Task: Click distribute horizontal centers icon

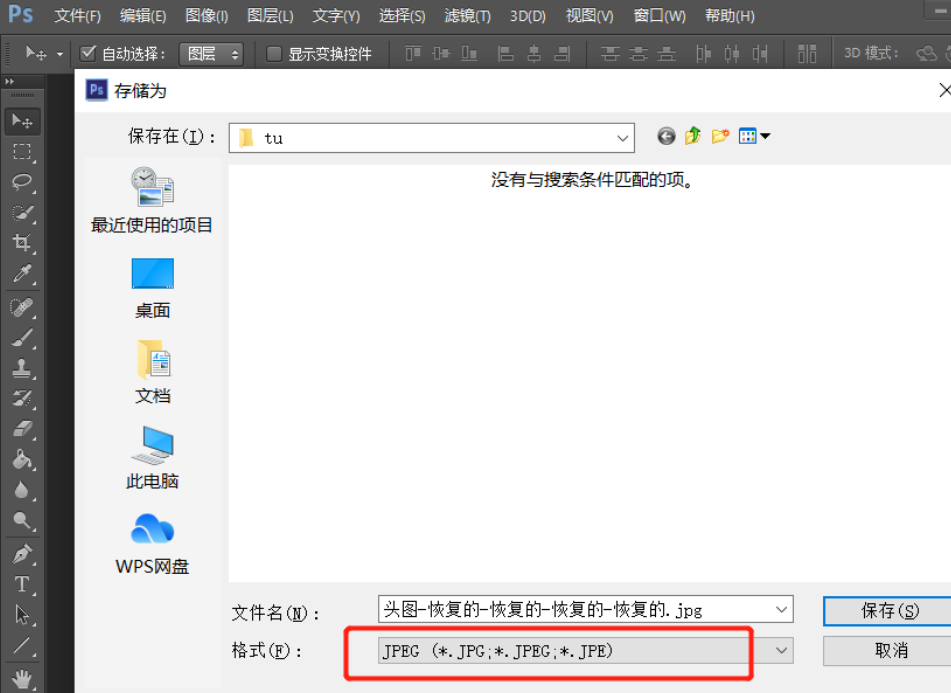Action: [x=731, y=54]
